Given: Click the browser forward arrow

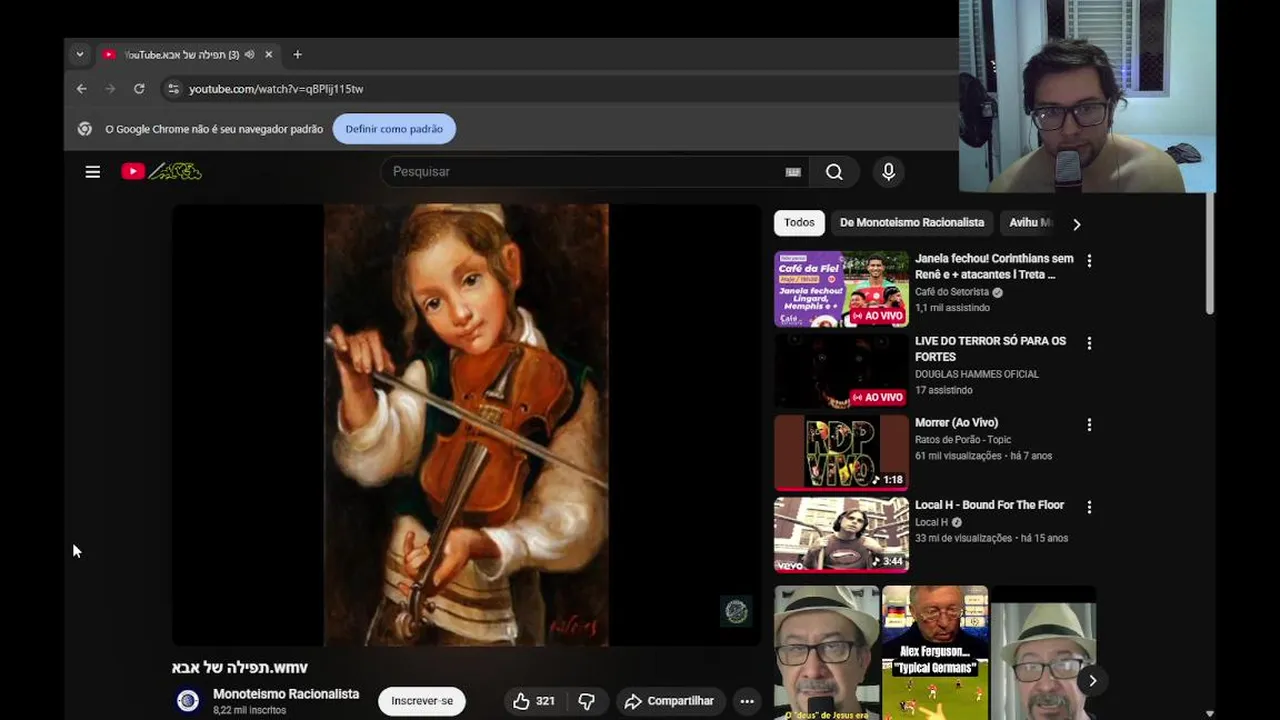Looking at the screenshot, I should pos(110,89).
